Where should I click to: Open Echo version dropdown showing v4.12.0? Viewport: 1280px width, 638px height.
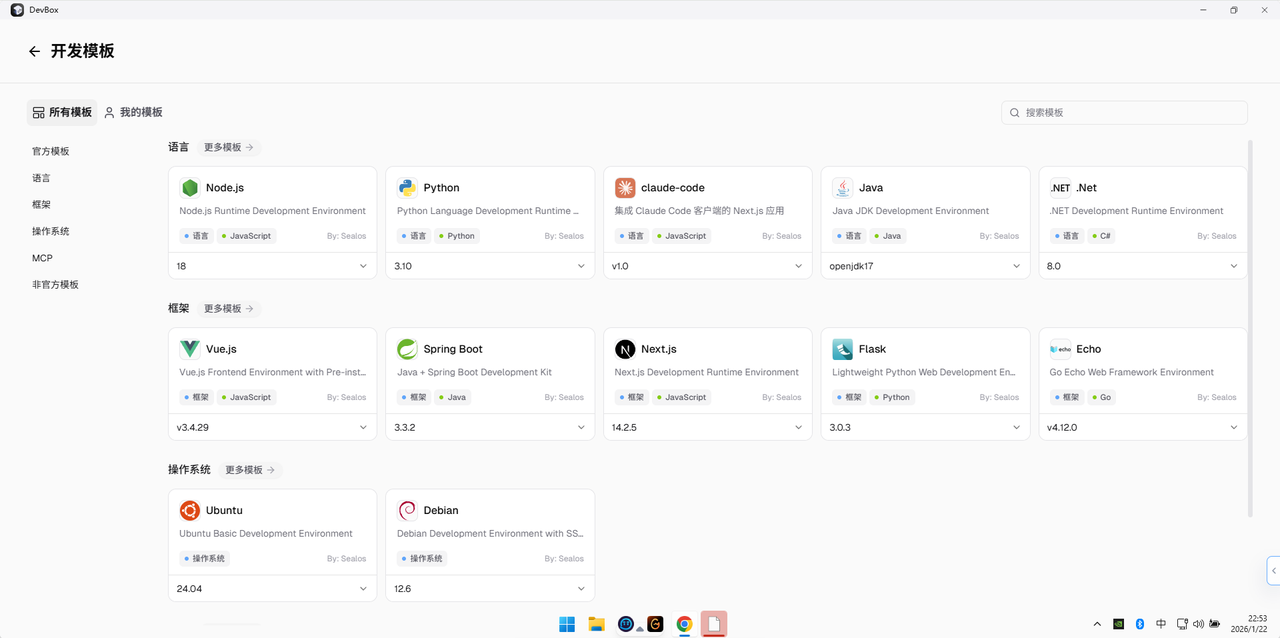point(1143,427)
